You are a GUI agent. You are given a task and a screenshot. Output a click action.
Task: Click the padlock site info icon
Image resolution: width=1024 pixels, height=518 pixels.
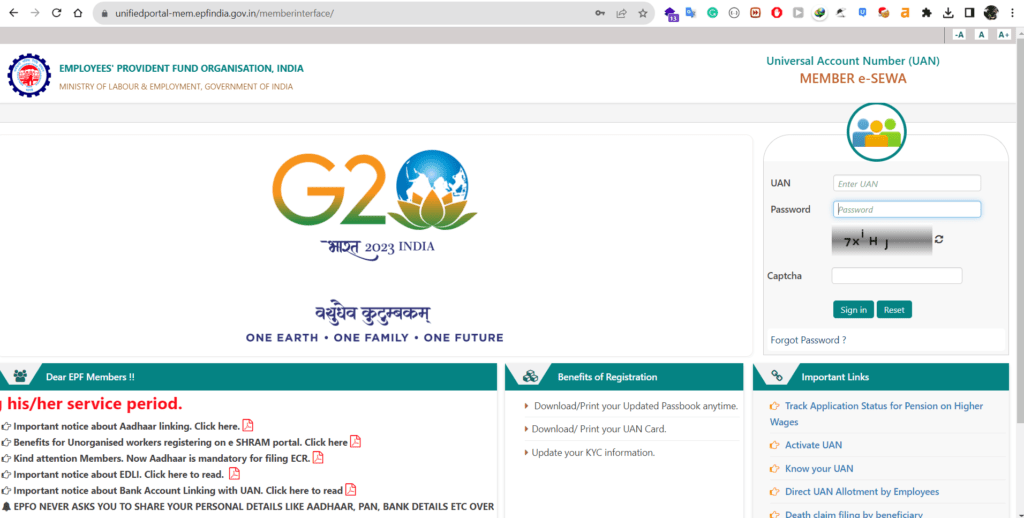[104, 13]
